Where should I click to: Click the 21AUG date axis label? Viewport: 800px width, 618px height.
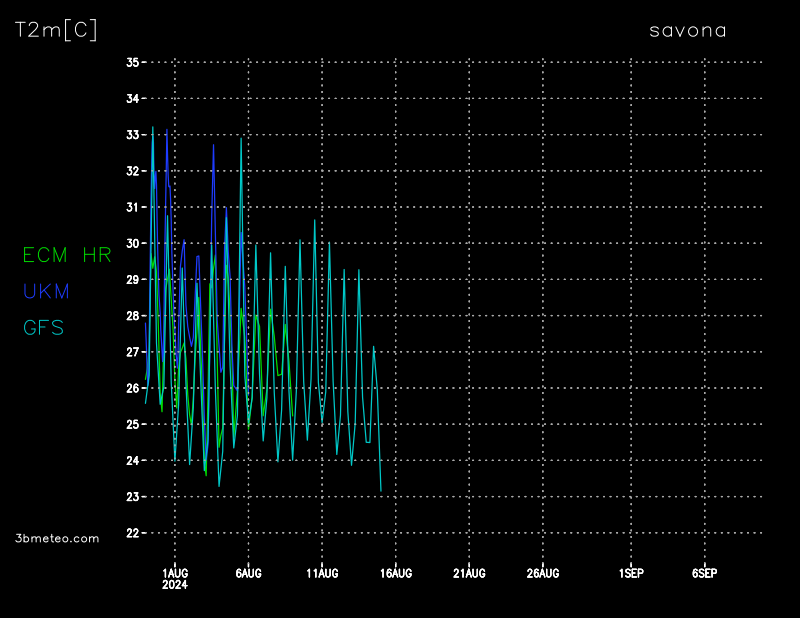point(469,573)
